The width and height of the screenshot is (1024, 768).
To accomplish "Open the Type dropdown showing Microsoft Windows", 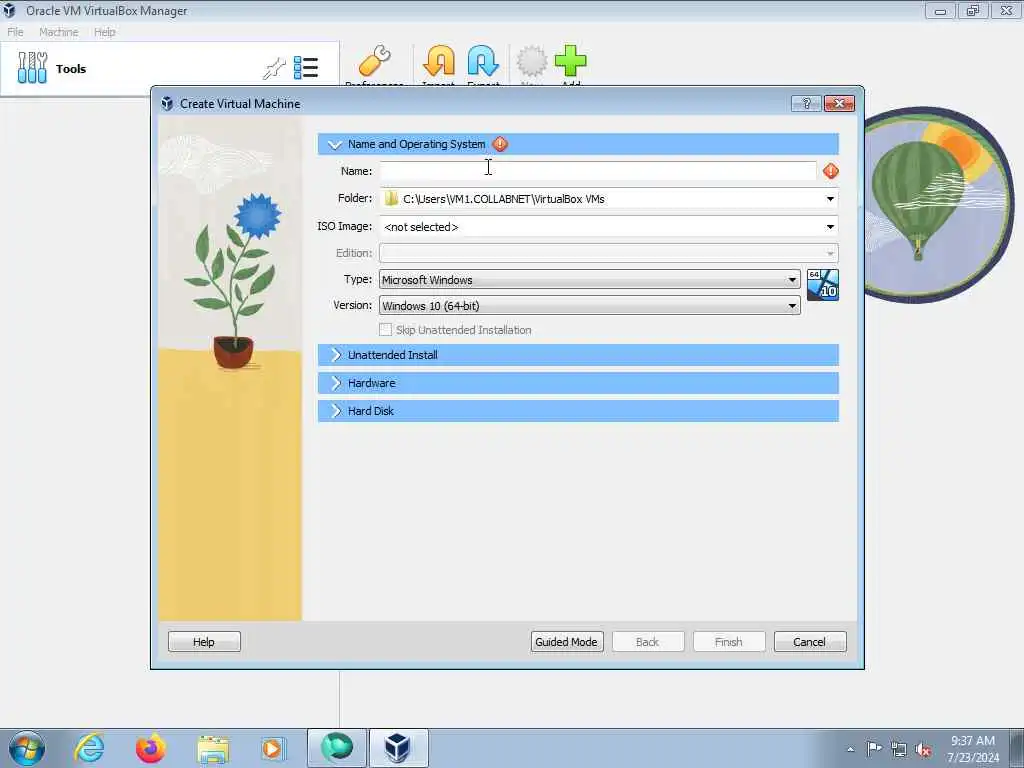I will [590, 280].
